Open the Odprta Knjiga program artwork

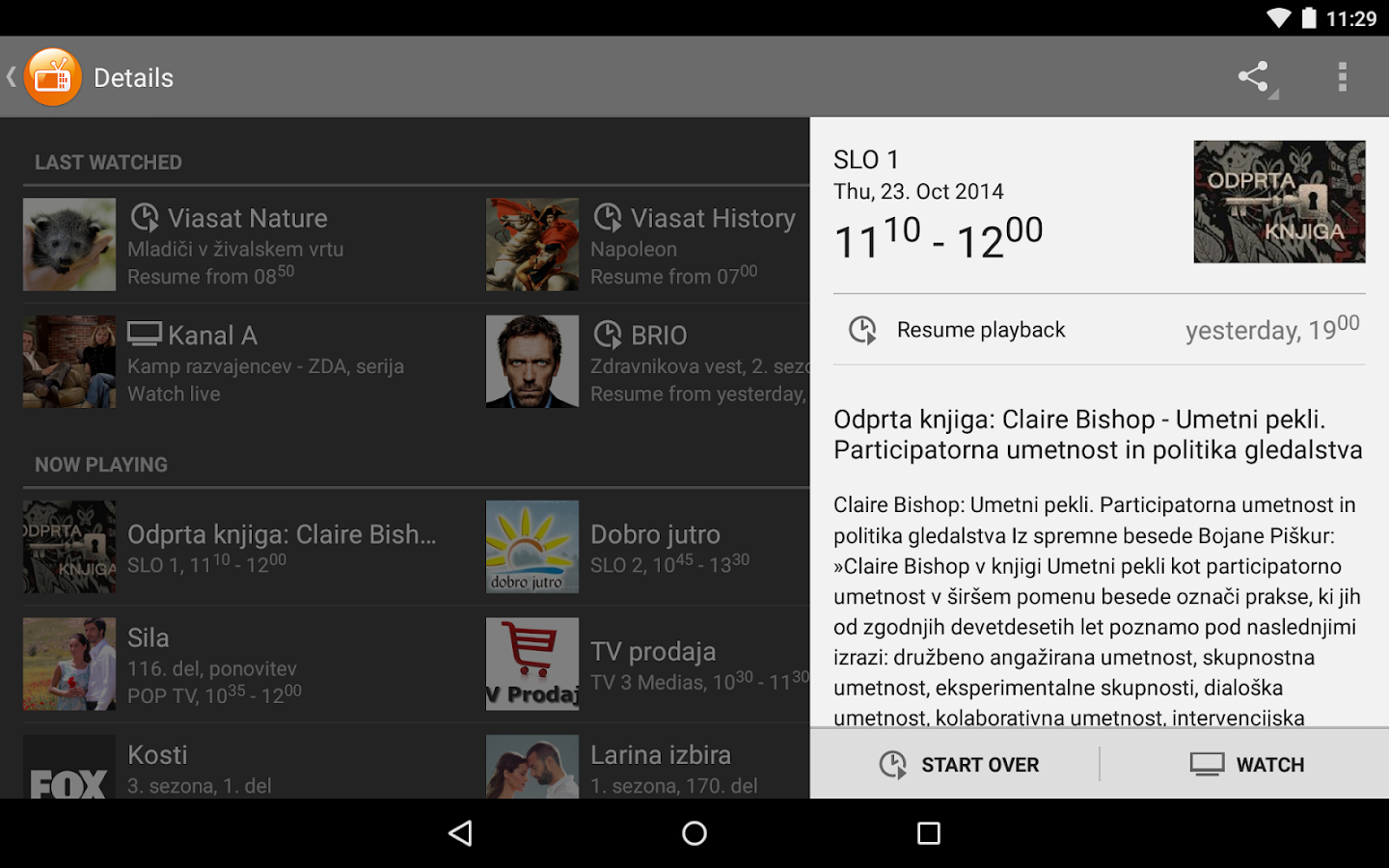(1279, 202)
